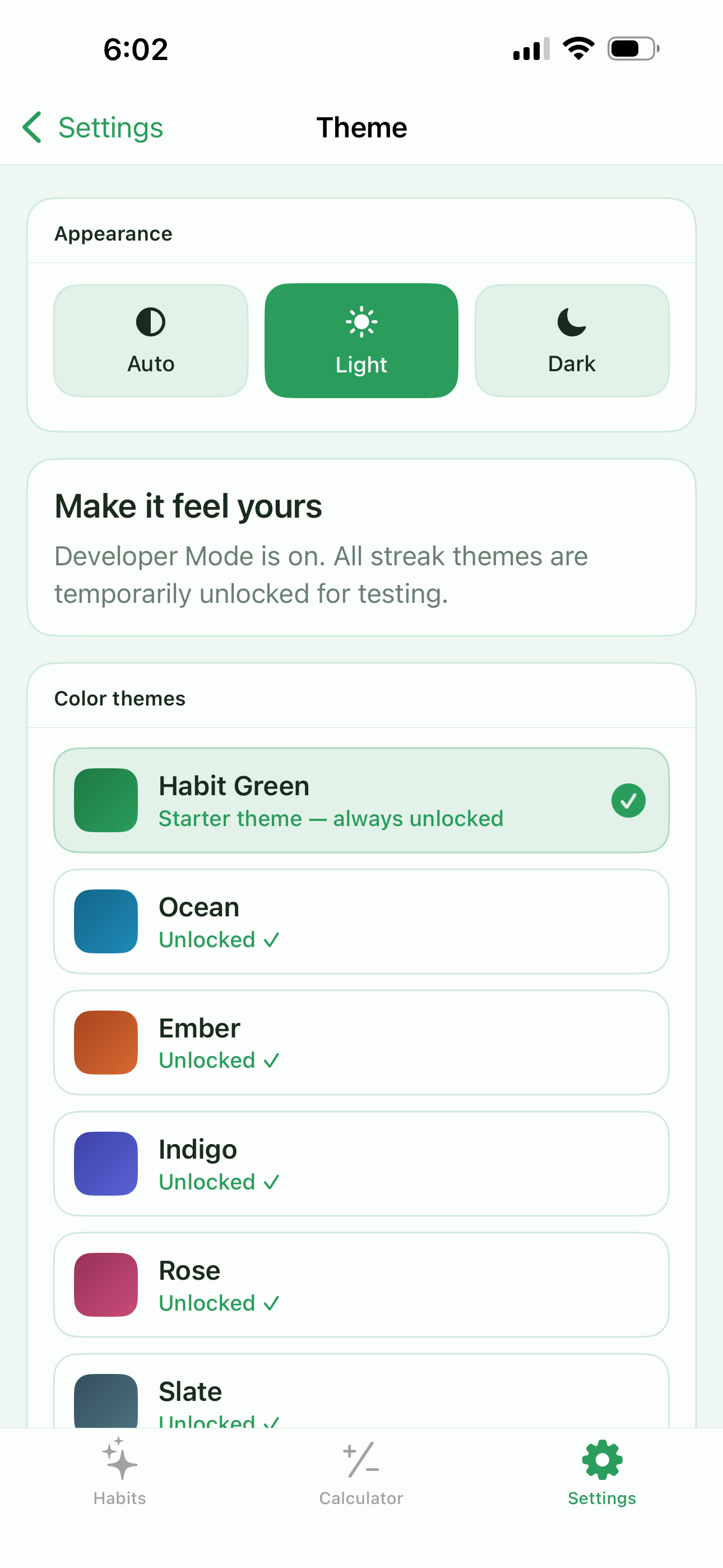Choose the Indigo theme option
723x1568 pixels.
pos(361,1164)
